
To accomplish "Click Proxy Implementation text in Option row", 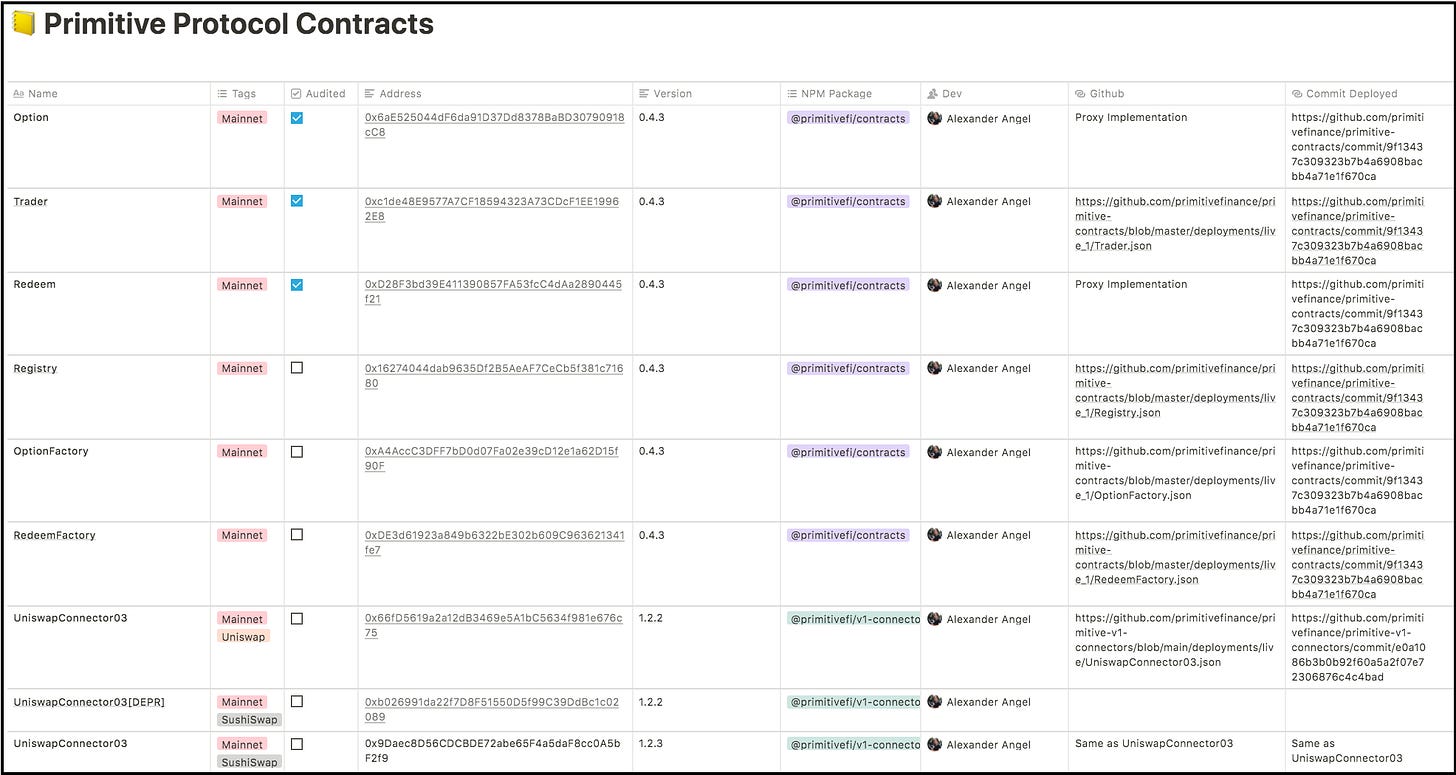I will 1131,117.
